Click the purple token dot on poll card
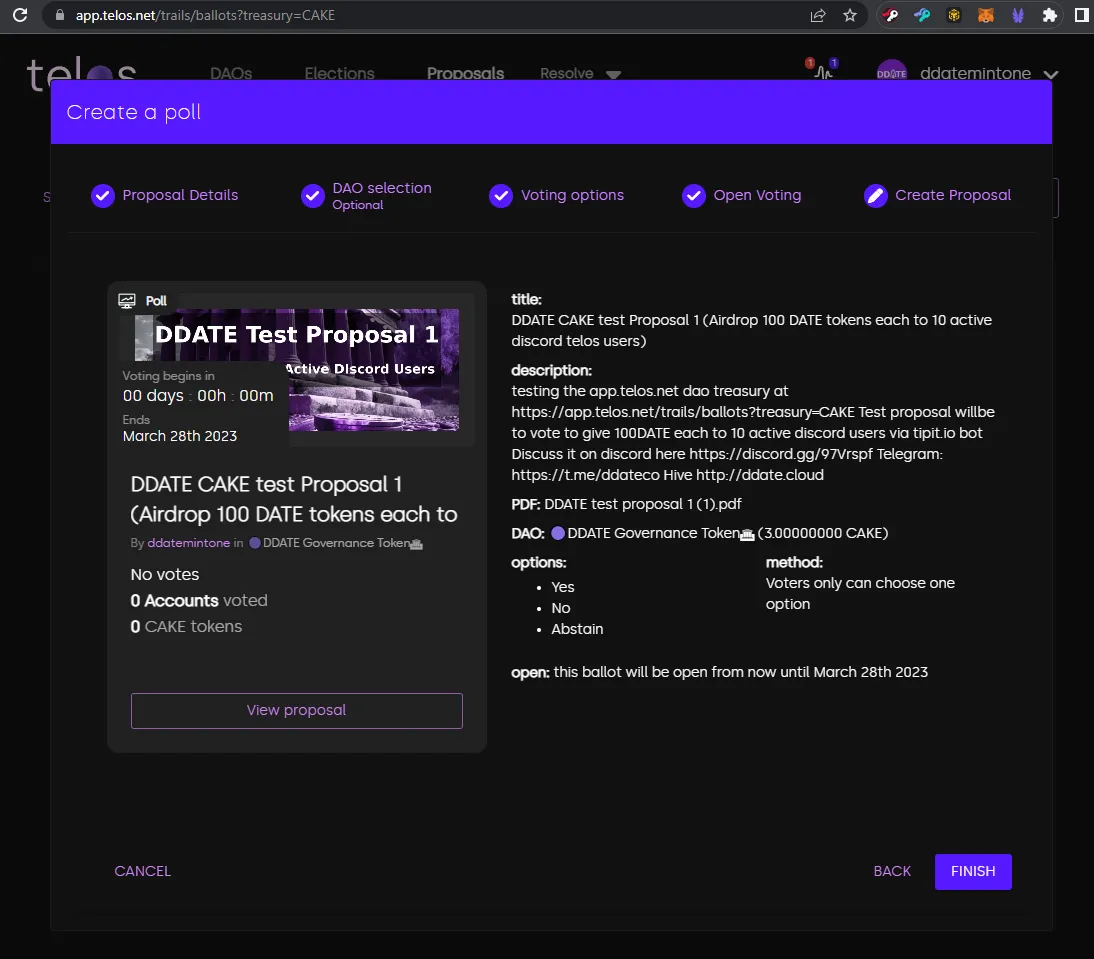Viewport: 1094px width, 959px height. pyautogui.click(x=255, y=543)
